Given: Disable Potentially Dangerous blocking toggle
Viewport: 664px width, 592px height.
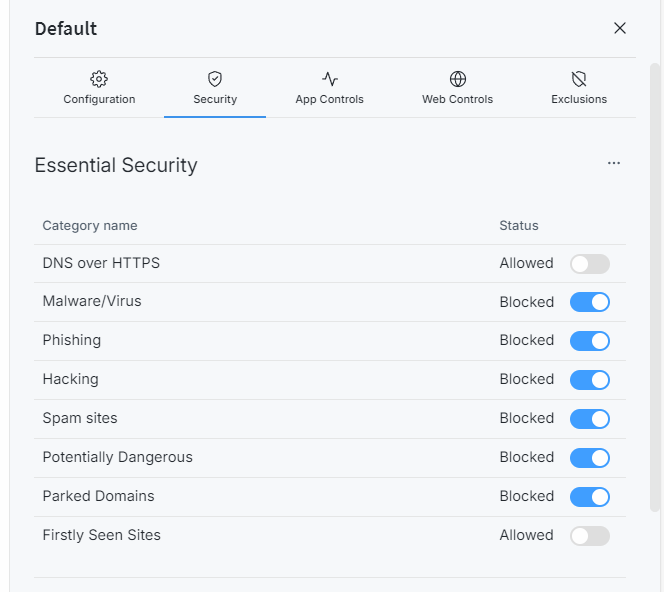Looking at the screenshot, I should 589,458.
